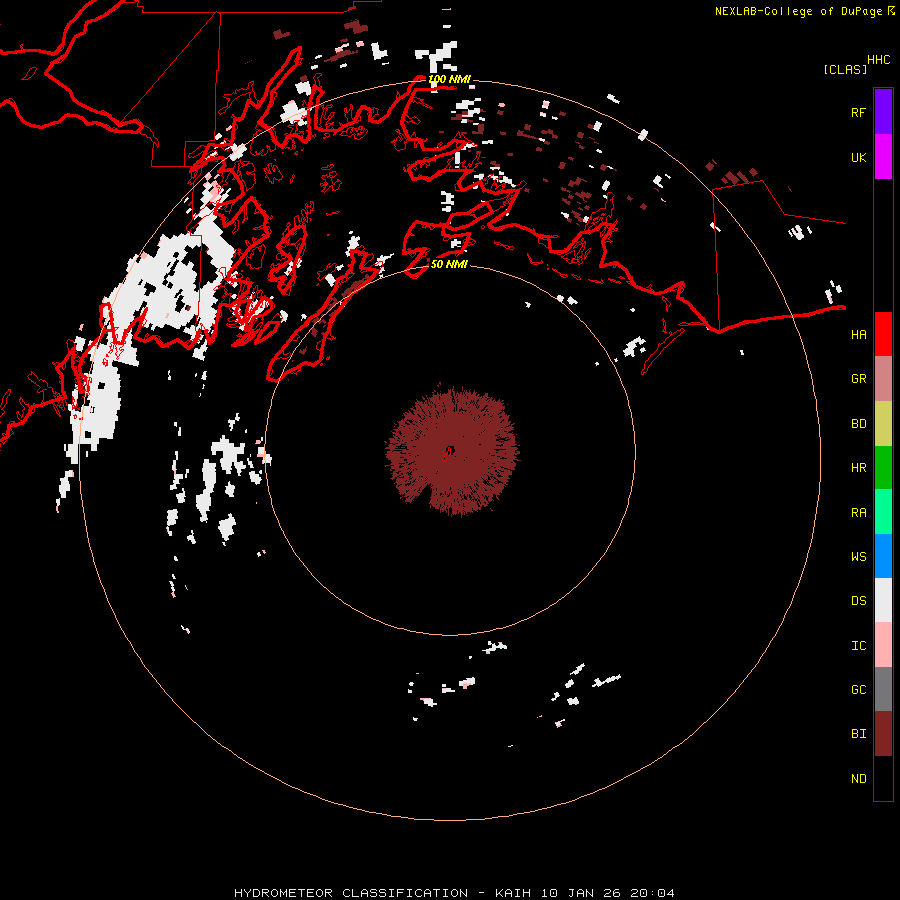Select the IC light pink legend swatch

(x=883, y=645)
